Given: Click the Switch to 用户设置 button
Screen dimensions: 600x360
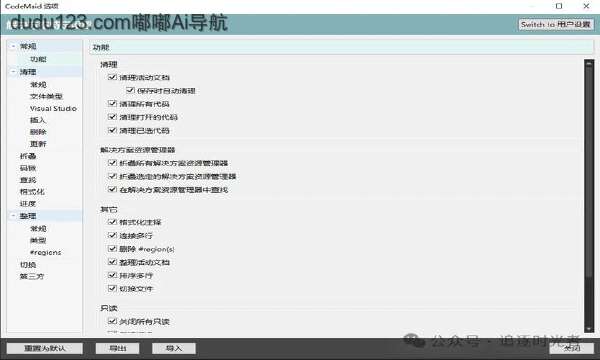Looking at the screenshot, I should [x=556, y=24].
